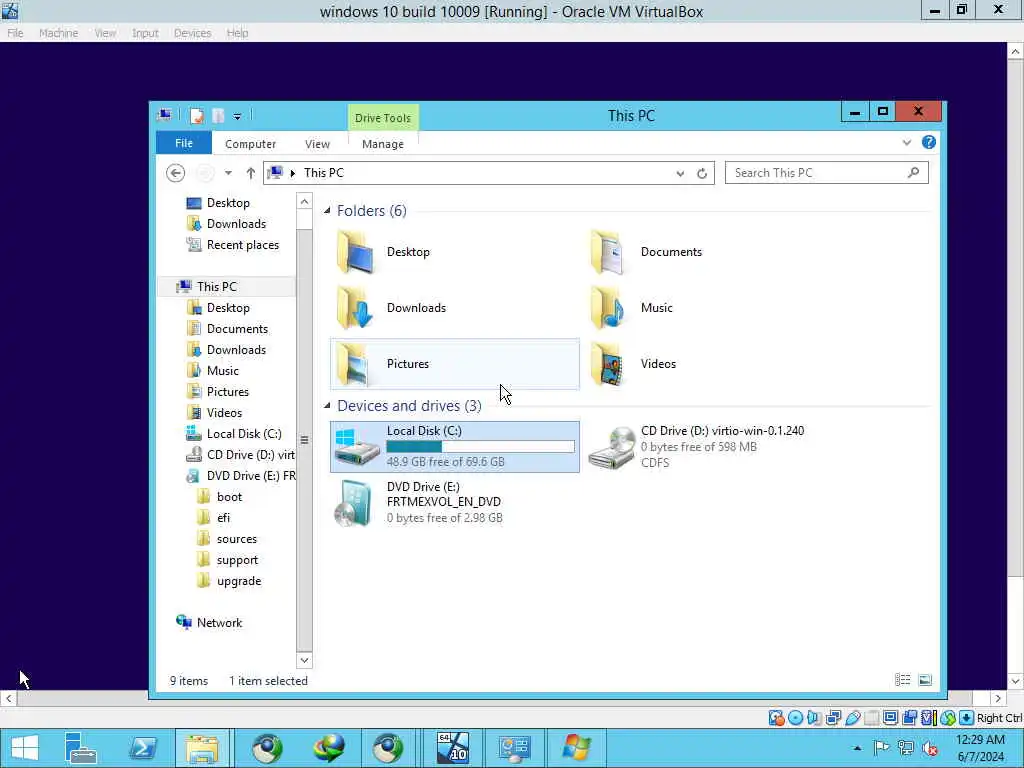Select the Local Disk (C:) drive icon

(357, 447)
